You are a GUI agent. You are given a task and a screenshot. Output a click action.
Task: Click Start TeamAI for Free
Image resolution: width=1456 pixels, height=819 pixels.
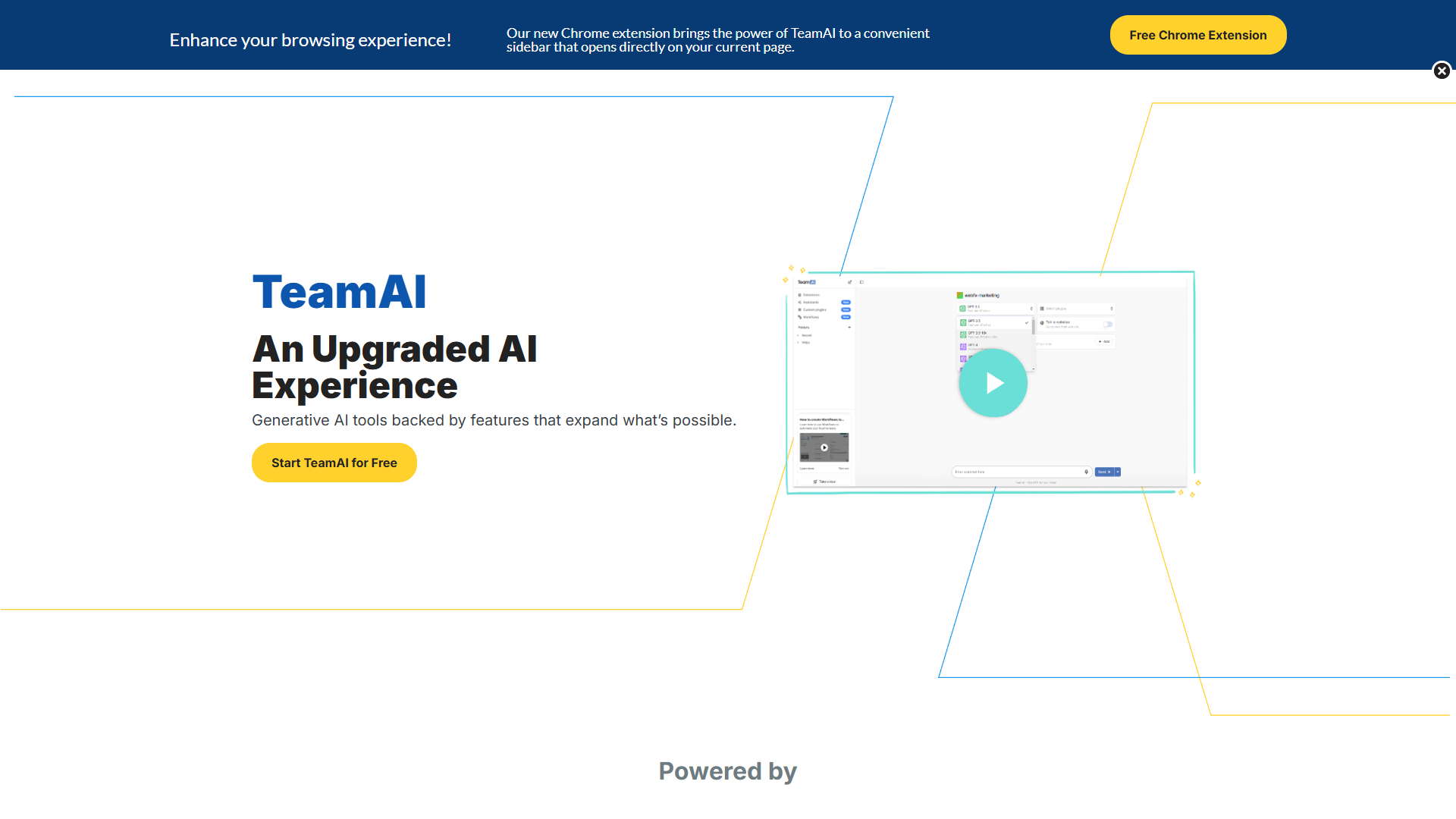pyautogui.click(x=334, y=463)
